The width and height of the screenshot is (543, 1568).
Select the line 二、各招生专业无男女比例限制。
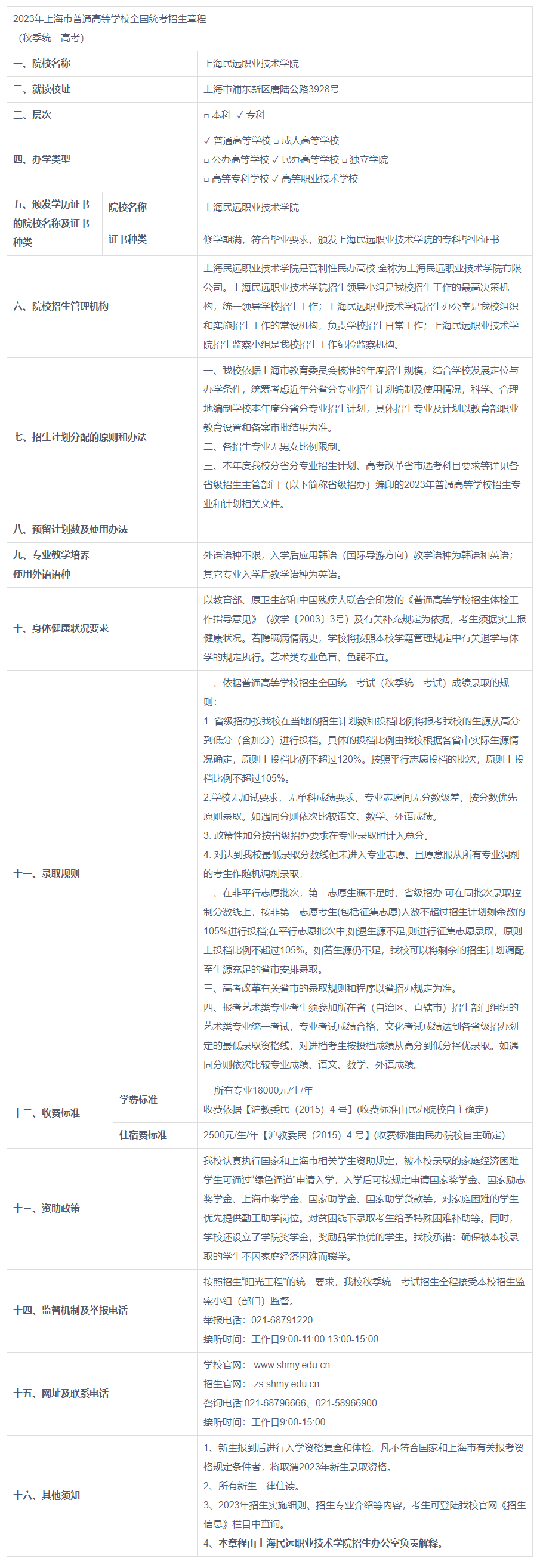click(276, 446)
